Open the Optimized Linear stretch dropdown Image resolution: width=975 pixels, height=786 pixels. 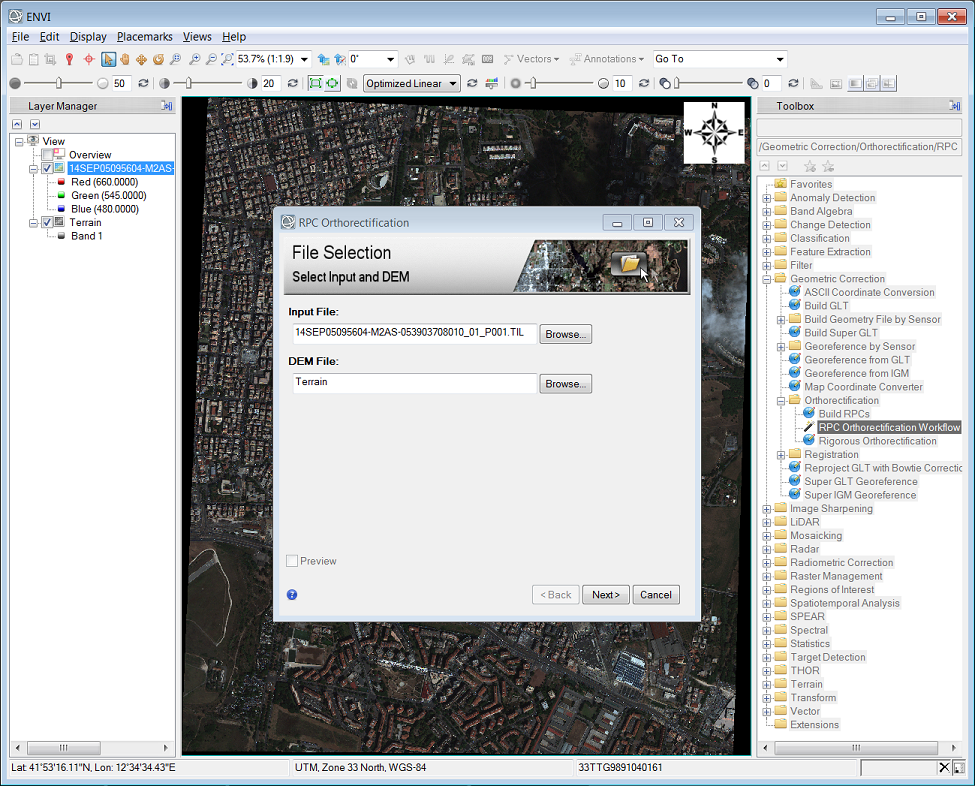[x=453, y=84]
